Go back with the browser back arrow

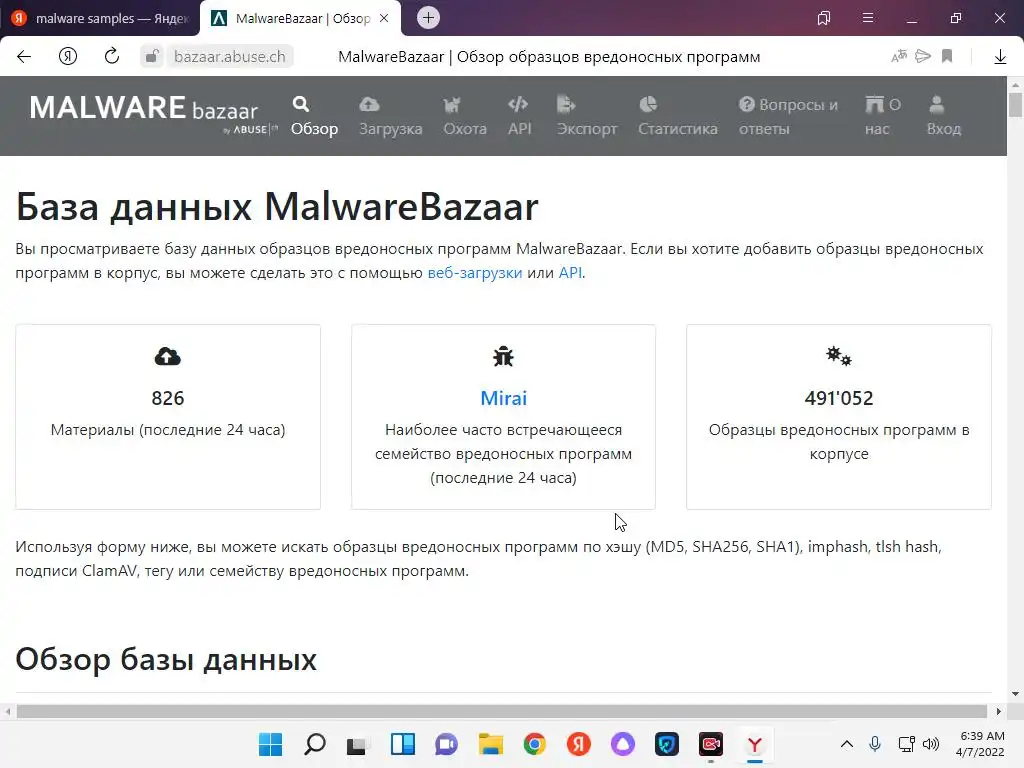point(24,57)
